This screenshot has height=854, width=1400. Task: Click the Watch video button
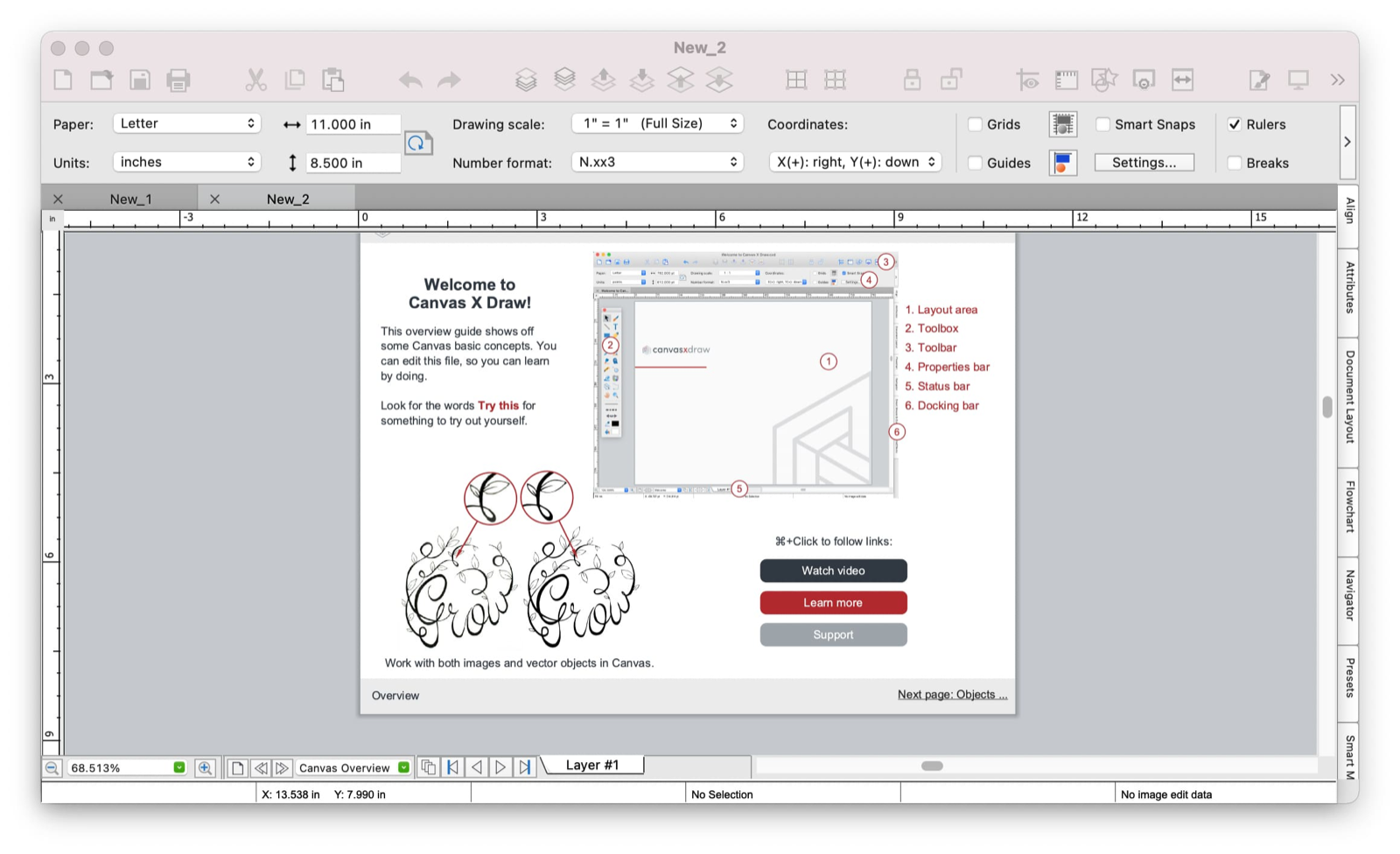click(x=833, y=570)
